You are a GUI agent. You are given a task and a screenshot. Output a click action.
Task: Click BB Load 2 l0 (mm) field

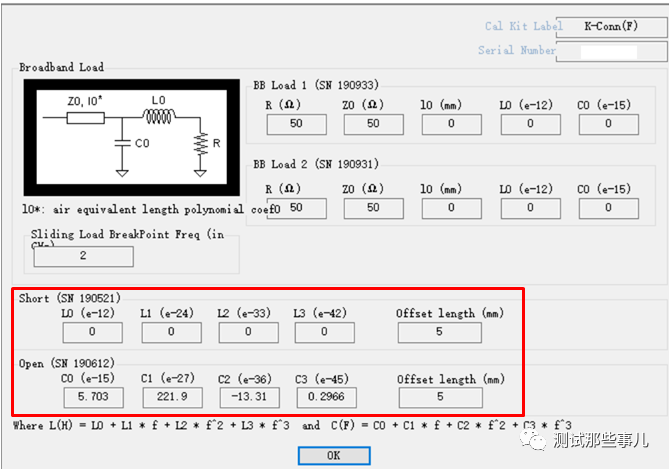452,208
